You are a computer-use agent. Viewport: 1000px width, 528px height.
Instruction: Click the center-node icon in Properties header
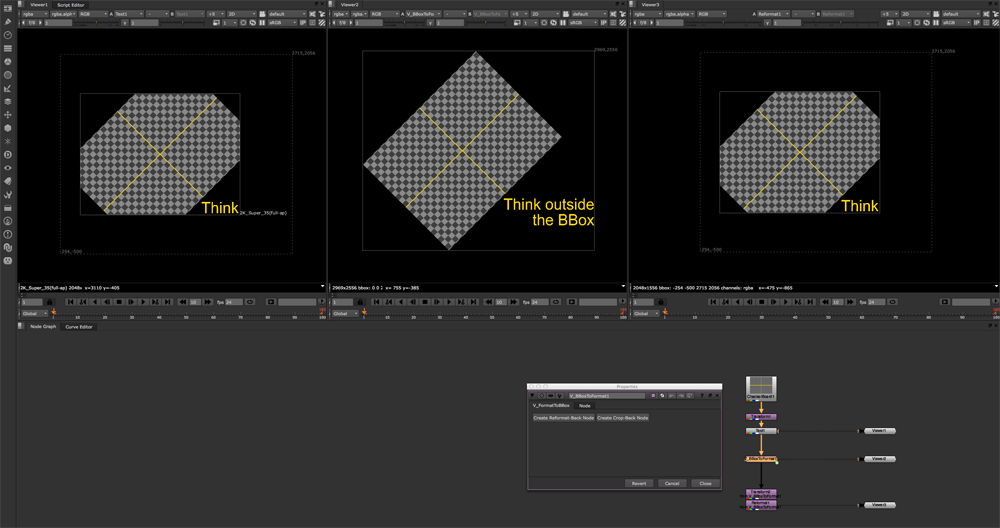point(541,395)
